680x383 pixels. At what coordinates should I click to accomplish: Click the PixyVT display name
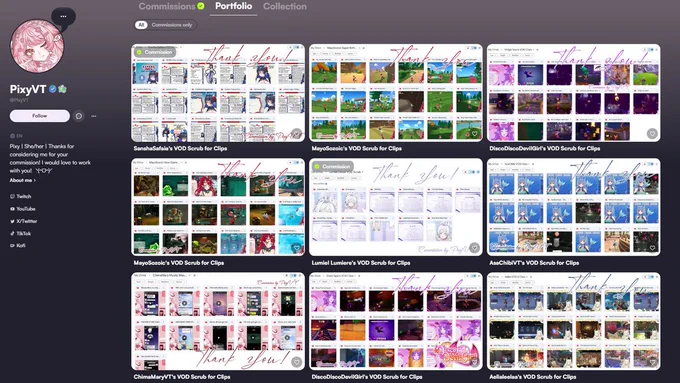click(x=28, y=89)
